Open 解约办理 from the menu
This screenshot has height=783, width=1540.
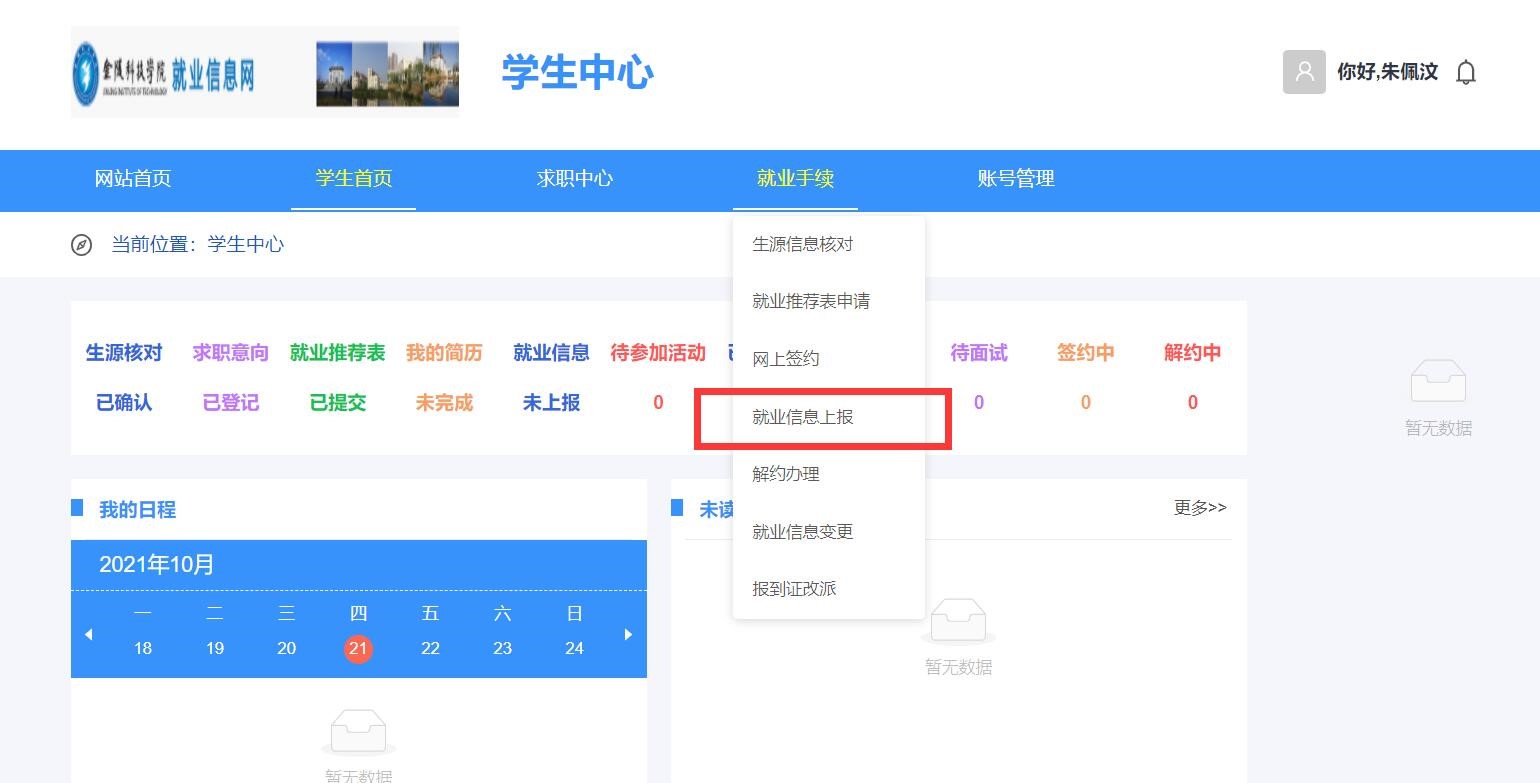tap(786, 474)
